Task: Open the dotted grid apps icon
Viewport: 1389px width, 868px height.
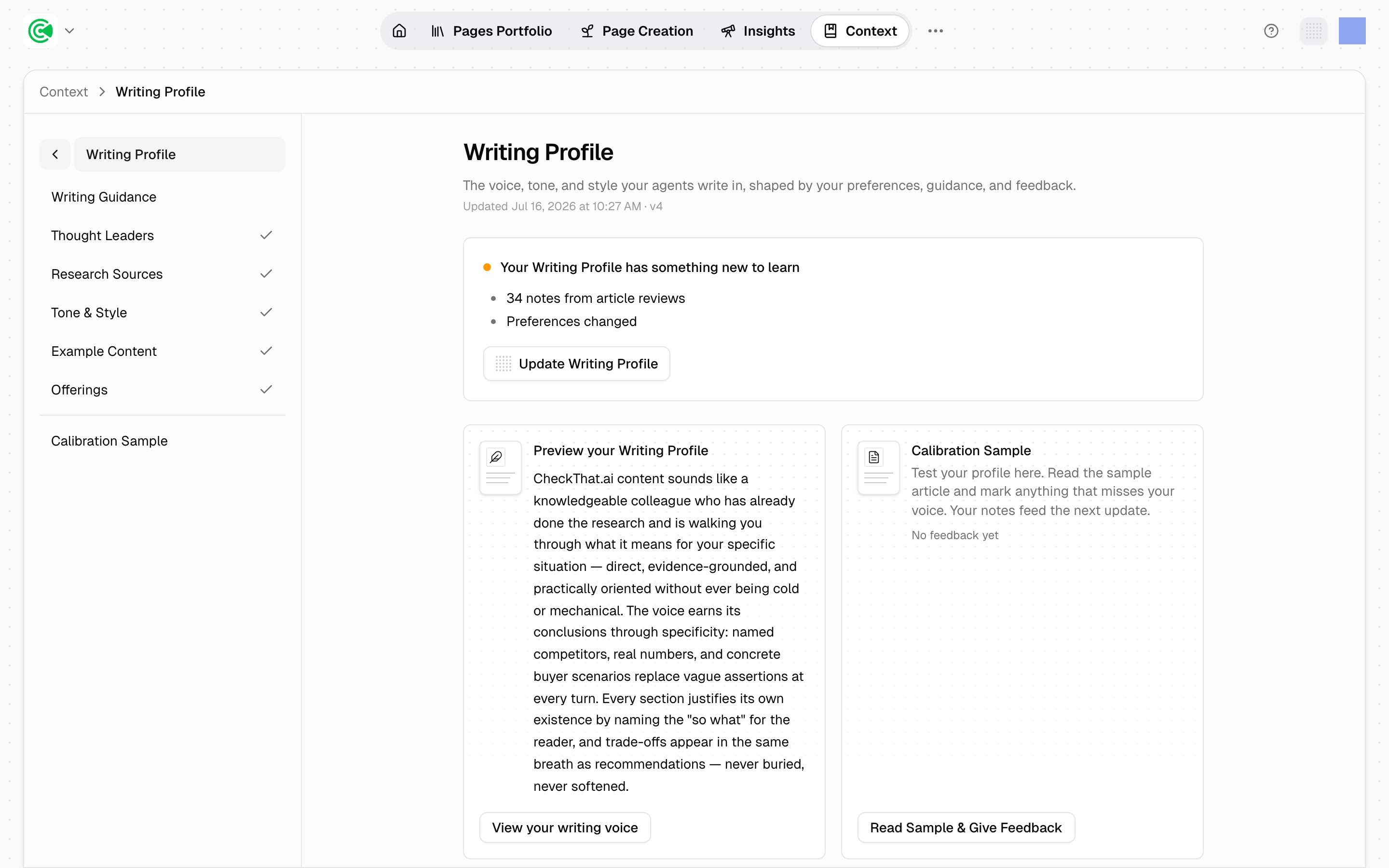Action: (x=1313, y=31)
